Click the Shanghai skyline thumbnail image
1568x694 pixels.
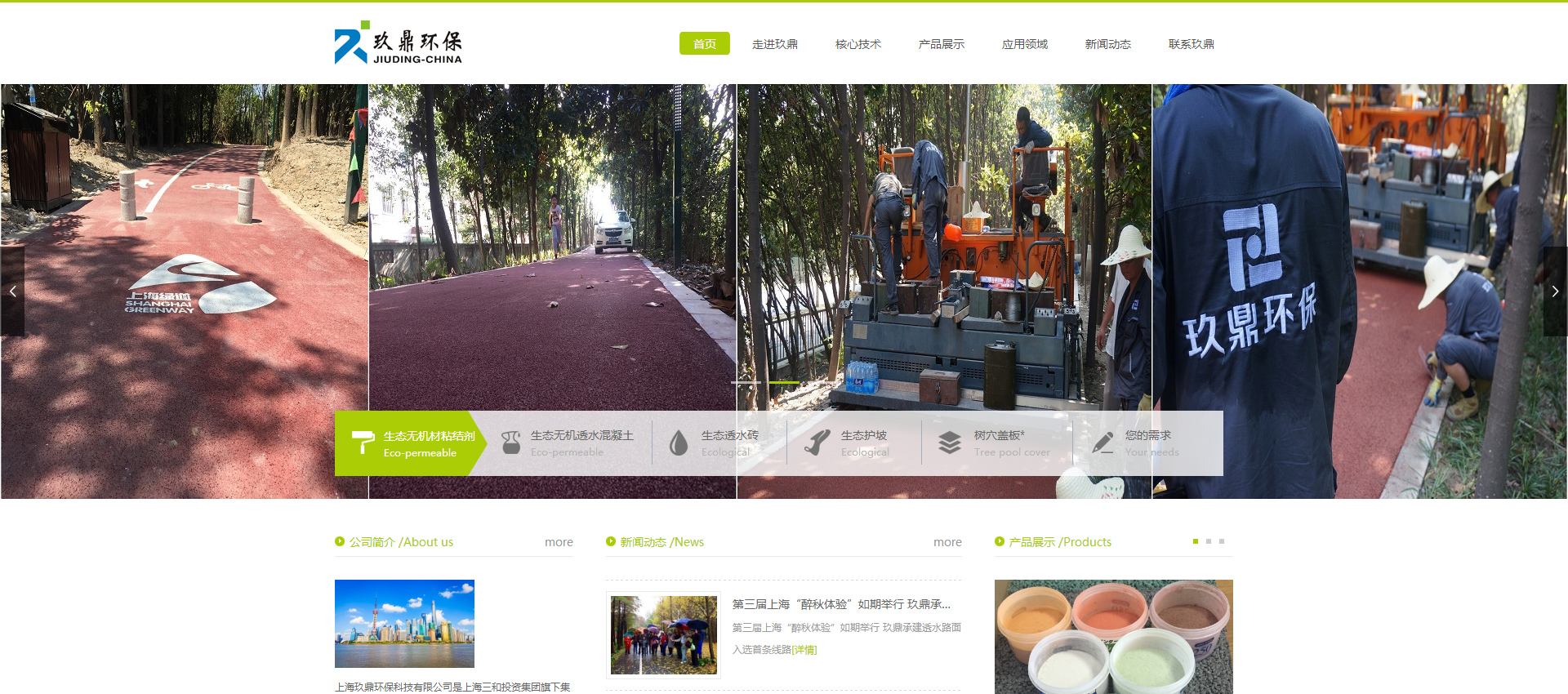pyautogui.click(x=404, y=624)
